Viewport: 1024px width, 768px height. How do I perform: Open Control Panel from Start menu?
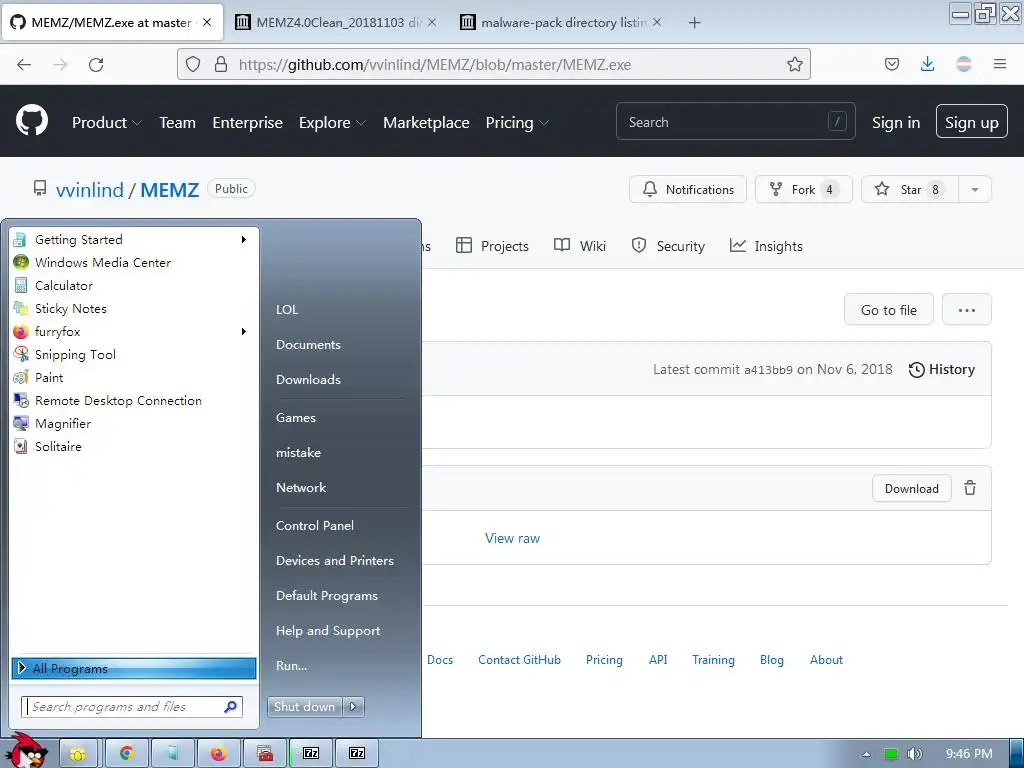click(x=315, y=526)
